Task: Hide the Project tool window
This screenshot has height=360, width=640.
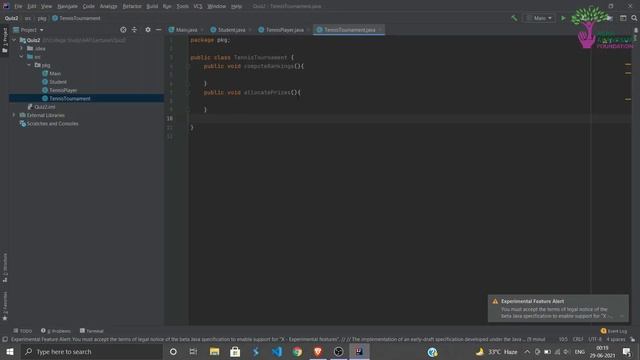Action: (158, 30)
